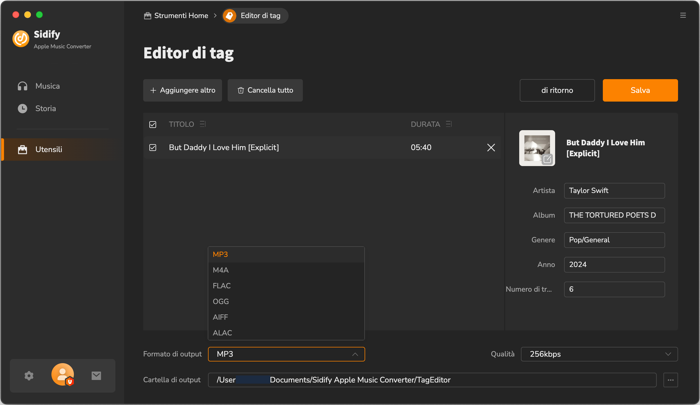Choose M4A from the format list
The height and width of the screenshot is (405, 700).
(x=286, y=270)
